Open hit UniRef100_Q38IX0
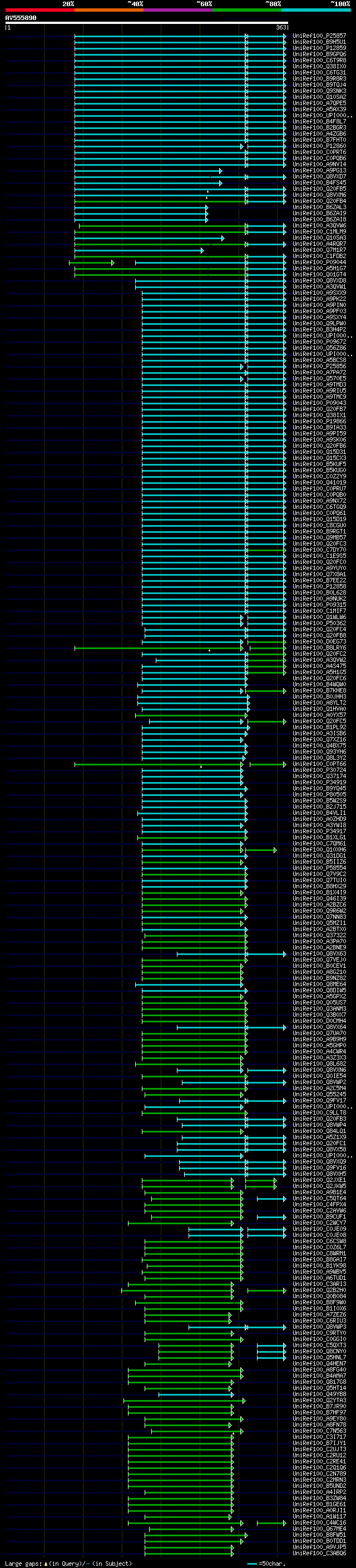Image resolution: width=356 pixels, height=1568 pixels. pyautogui.click(x=319, y=66)
